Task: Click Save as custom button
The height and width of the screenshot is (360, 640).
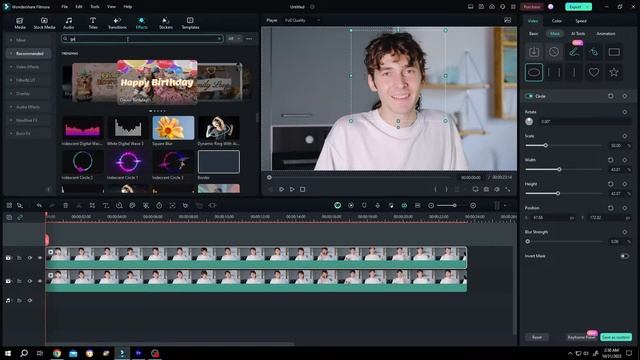Action: (616, 337)
